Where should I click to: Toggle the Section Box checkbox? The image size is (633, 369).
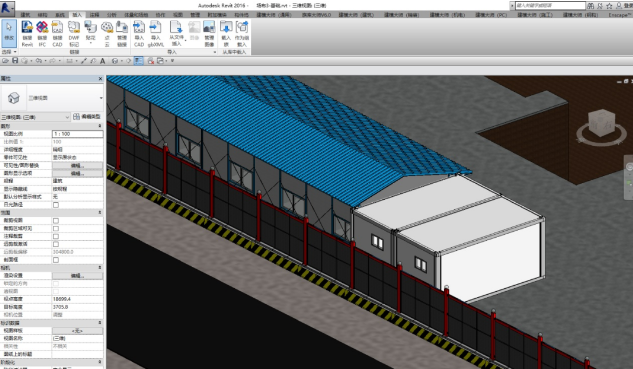click(56, 260)
